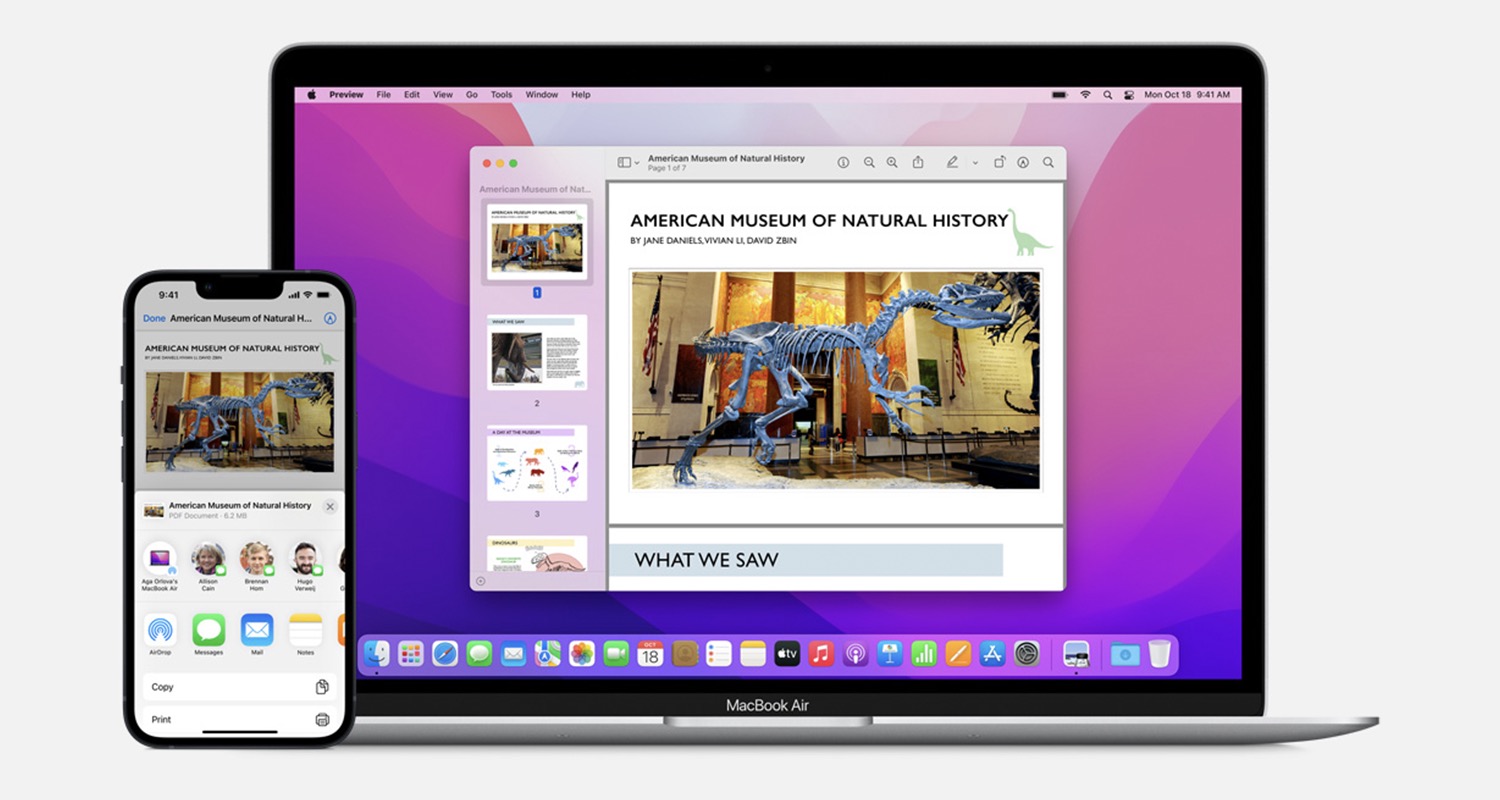Click the Inspector info icon in Preview toolbar
Viewport: 1500px width, 800px height.
point(843,162)
